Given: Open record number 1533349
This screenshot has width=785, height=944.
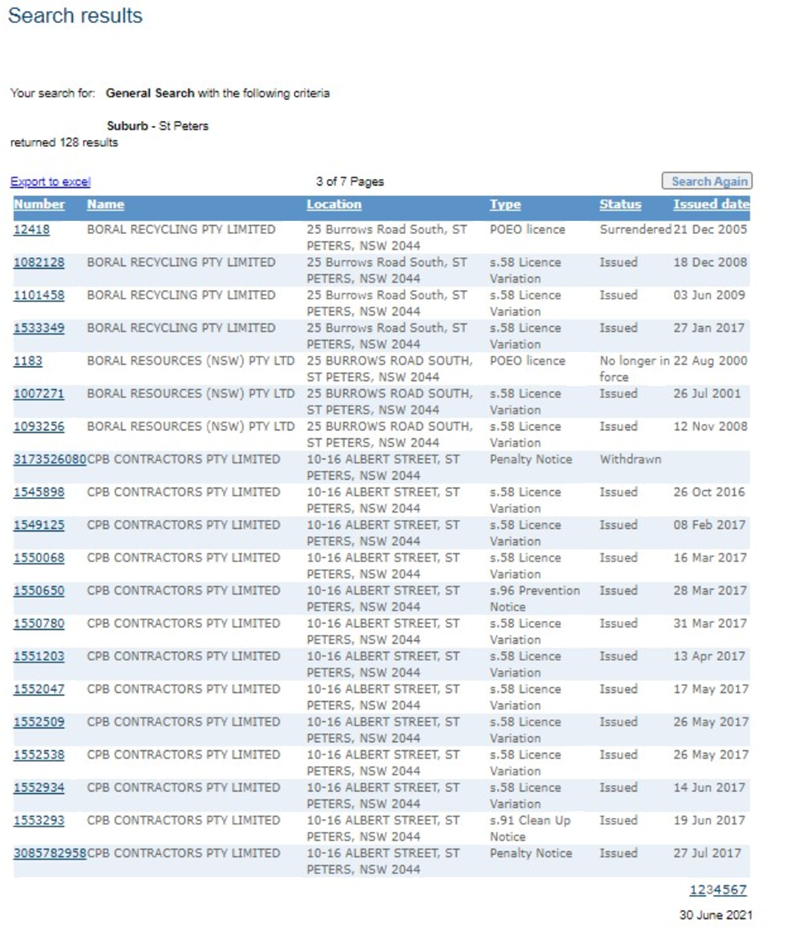Looking at the screenshot, I should [39, 328].
